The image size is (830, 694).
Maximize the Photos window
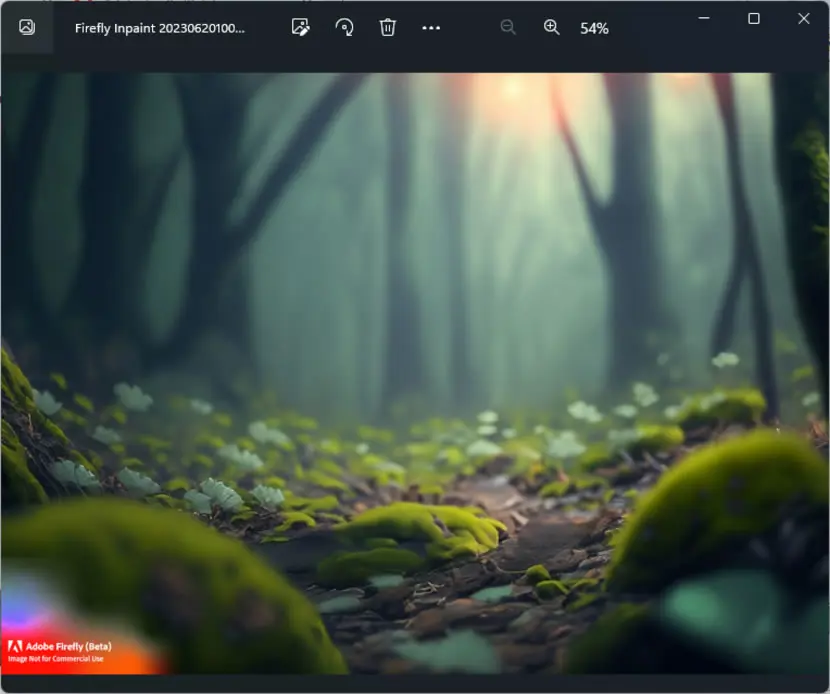(754, 19)
